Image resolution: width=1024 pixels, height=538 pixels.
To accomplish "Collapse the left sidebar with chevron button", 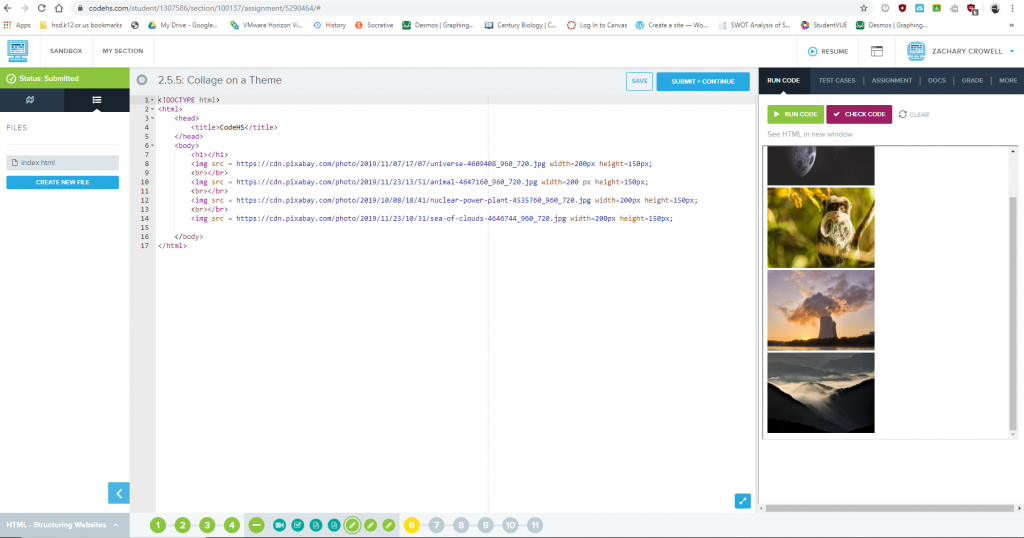I will tap(119, 492).
